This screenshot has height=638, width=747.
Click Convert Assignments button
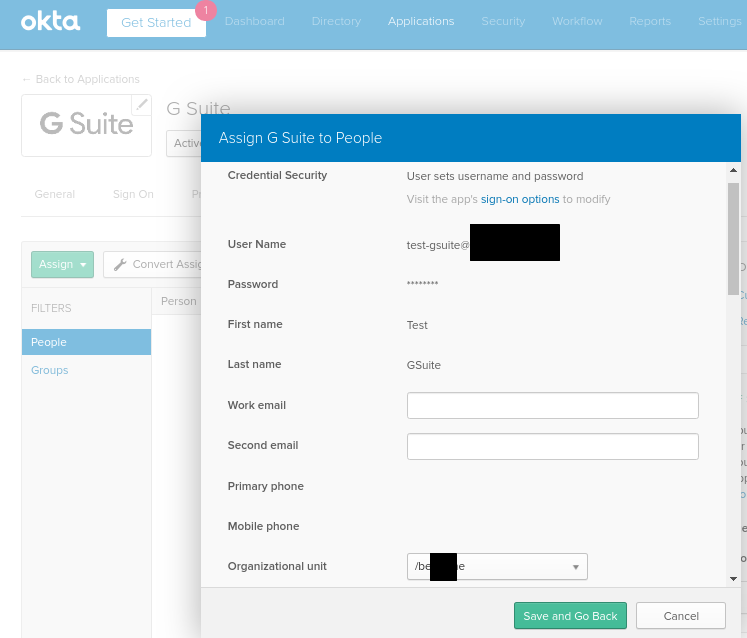point(152,264)
